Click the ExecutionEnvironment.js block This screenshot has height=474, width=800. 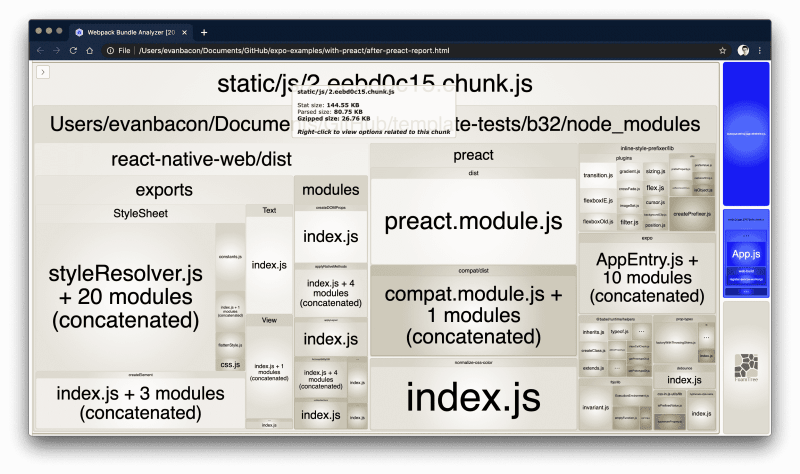point(632,395)
